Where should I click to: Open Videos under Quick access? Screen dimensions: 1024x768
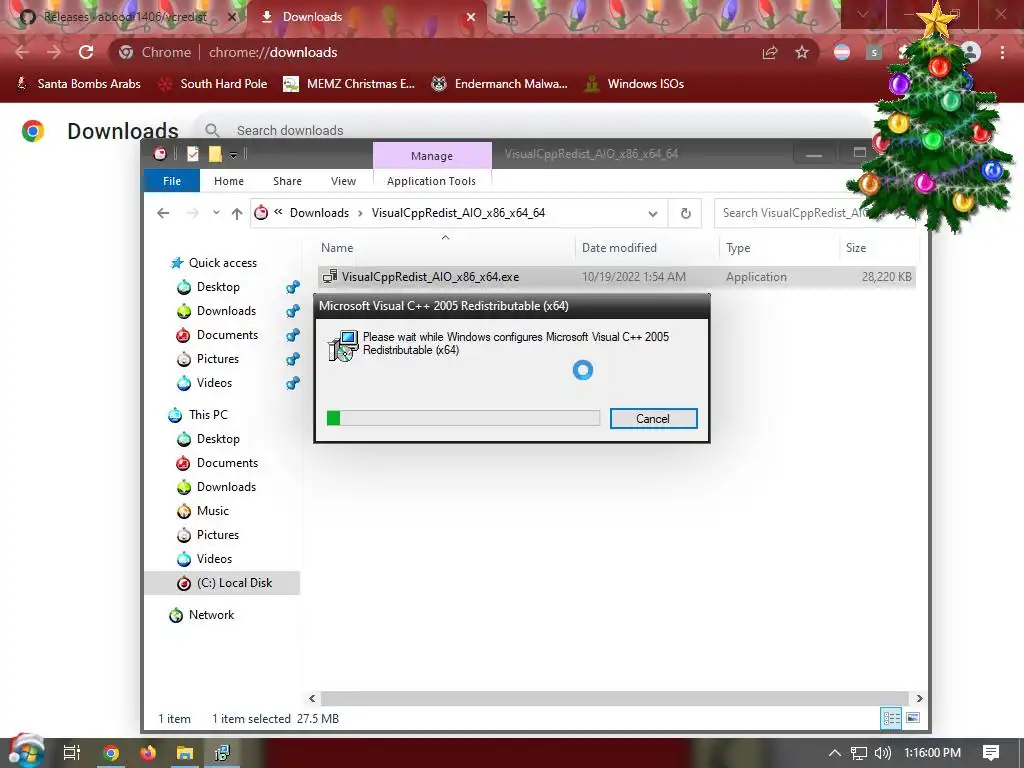coord(204,383)
